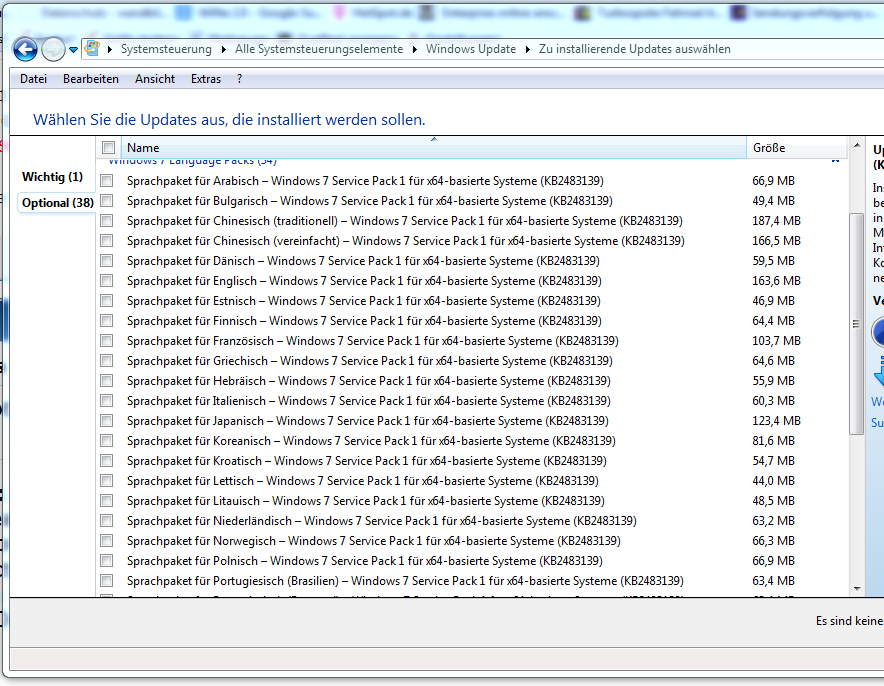The width and height of the screenshot is (884, 686).
Task: Open the Ansicht menu
Action: (155, 79)
